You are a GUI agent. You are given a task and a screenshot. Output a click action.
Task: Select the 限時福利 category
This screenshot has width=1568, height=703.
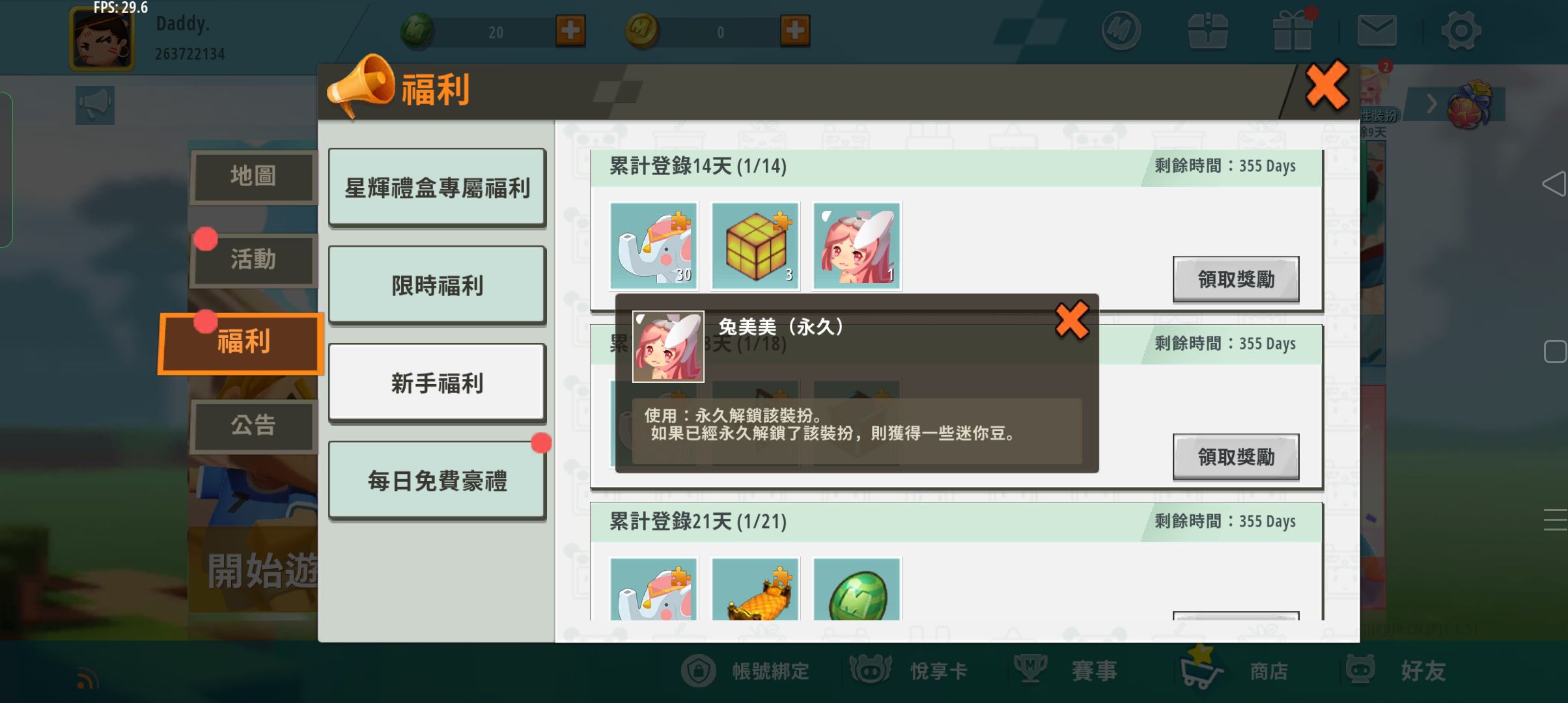tap(437, 285)
